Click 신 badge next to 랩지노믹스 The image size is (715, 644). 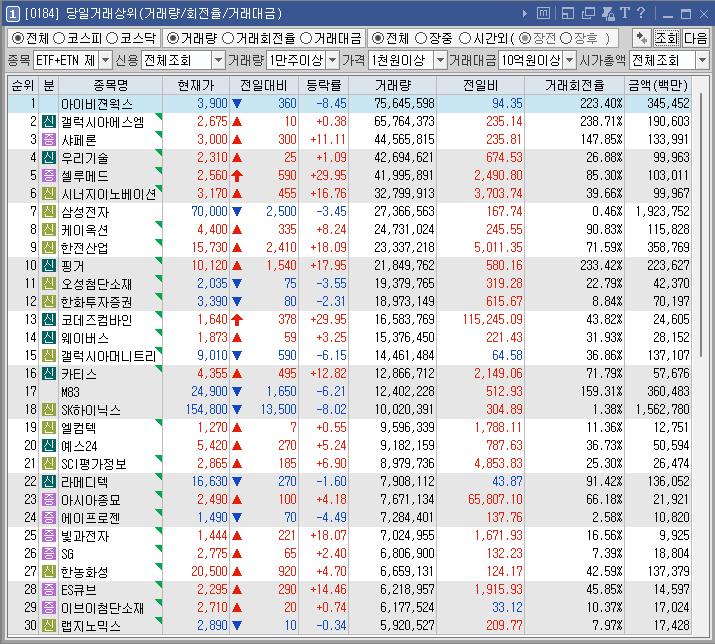point(49,625)
